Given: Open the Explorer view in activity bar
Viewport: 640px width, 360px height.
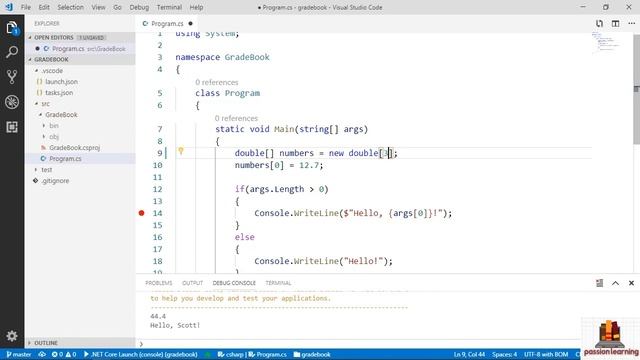Looking at the screenshot, I should pyautogui.click(x=12, y=28).
